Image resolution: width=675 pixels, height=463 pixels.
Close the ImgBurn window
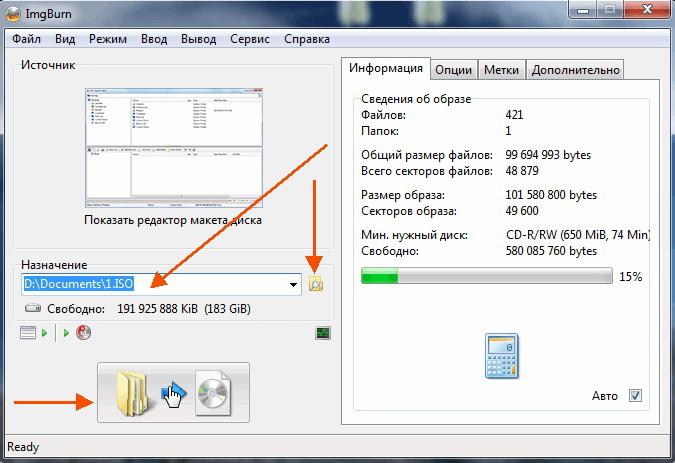647,9
